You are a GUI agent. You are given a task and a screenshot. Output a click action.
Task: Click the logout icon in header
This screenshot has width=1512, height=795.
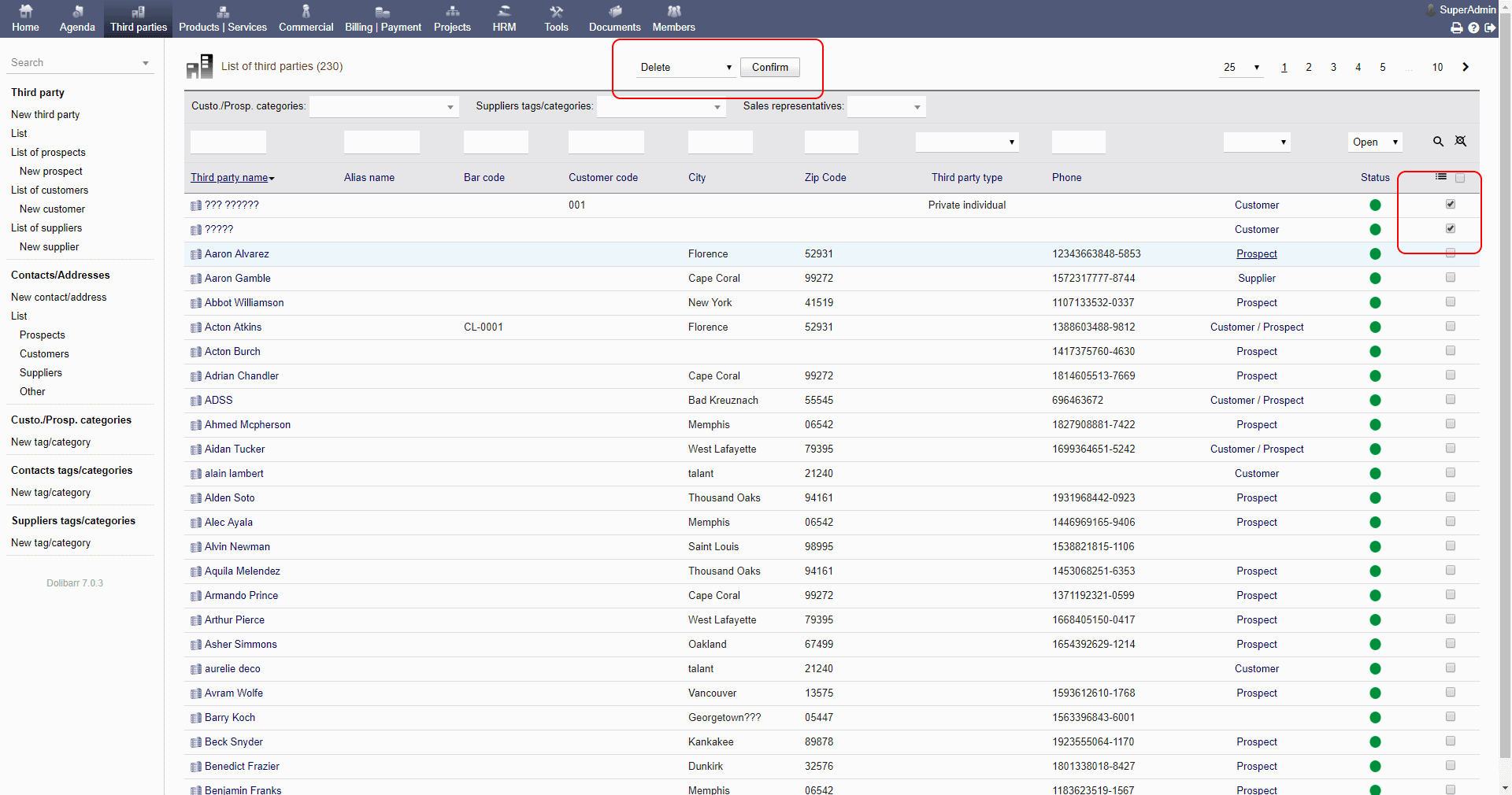(x=1490, y=28)
